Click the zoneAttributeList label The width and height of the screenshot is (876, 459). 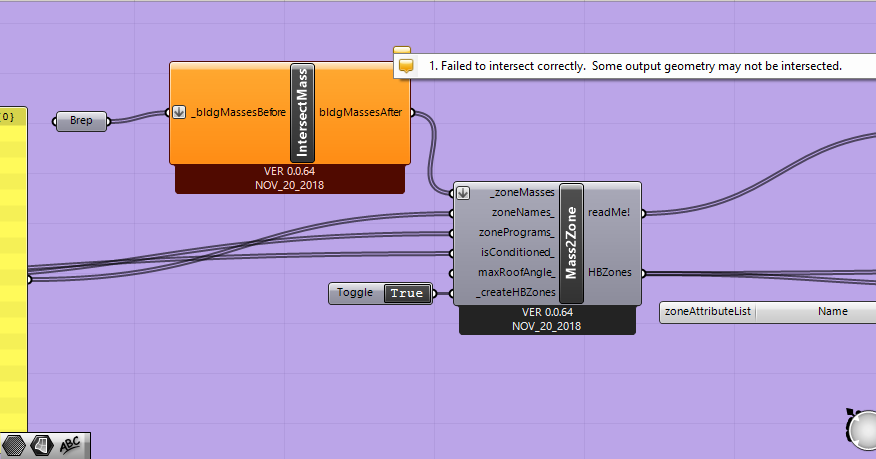(708, 312)
